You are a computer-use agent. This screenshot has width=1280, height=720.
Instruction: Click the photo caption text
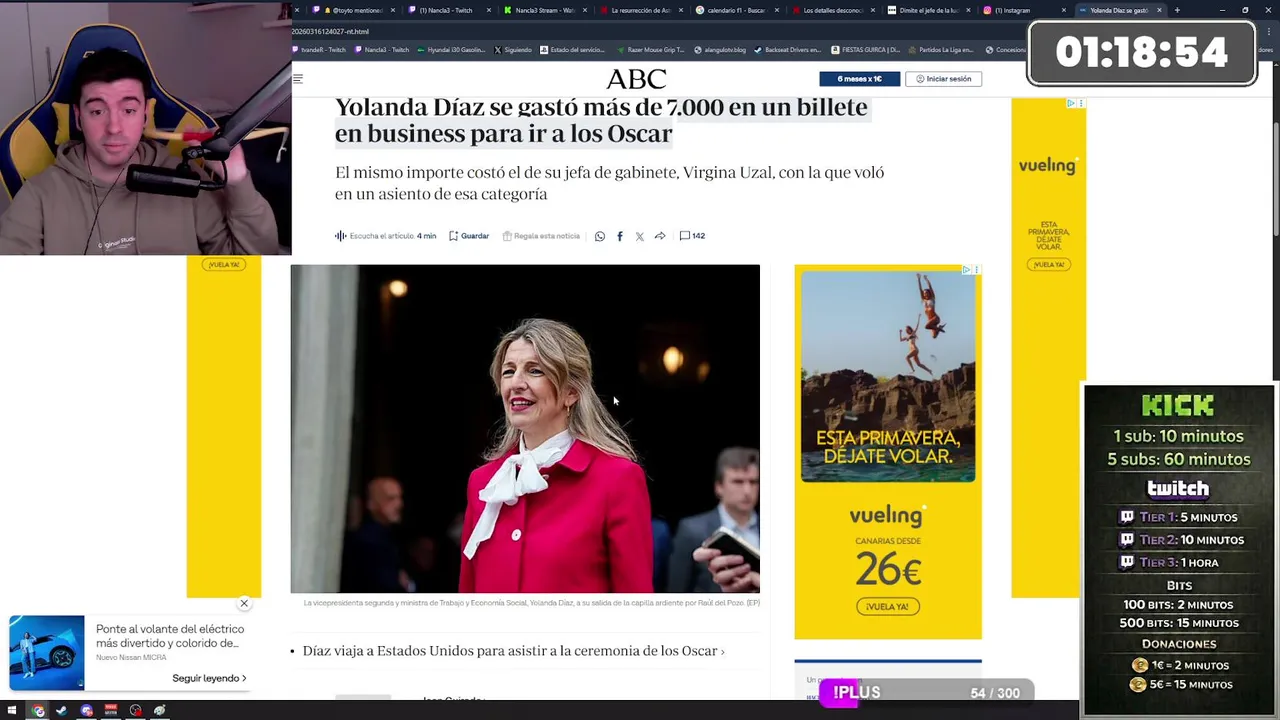pyautogui.click(x=531, y=603)
